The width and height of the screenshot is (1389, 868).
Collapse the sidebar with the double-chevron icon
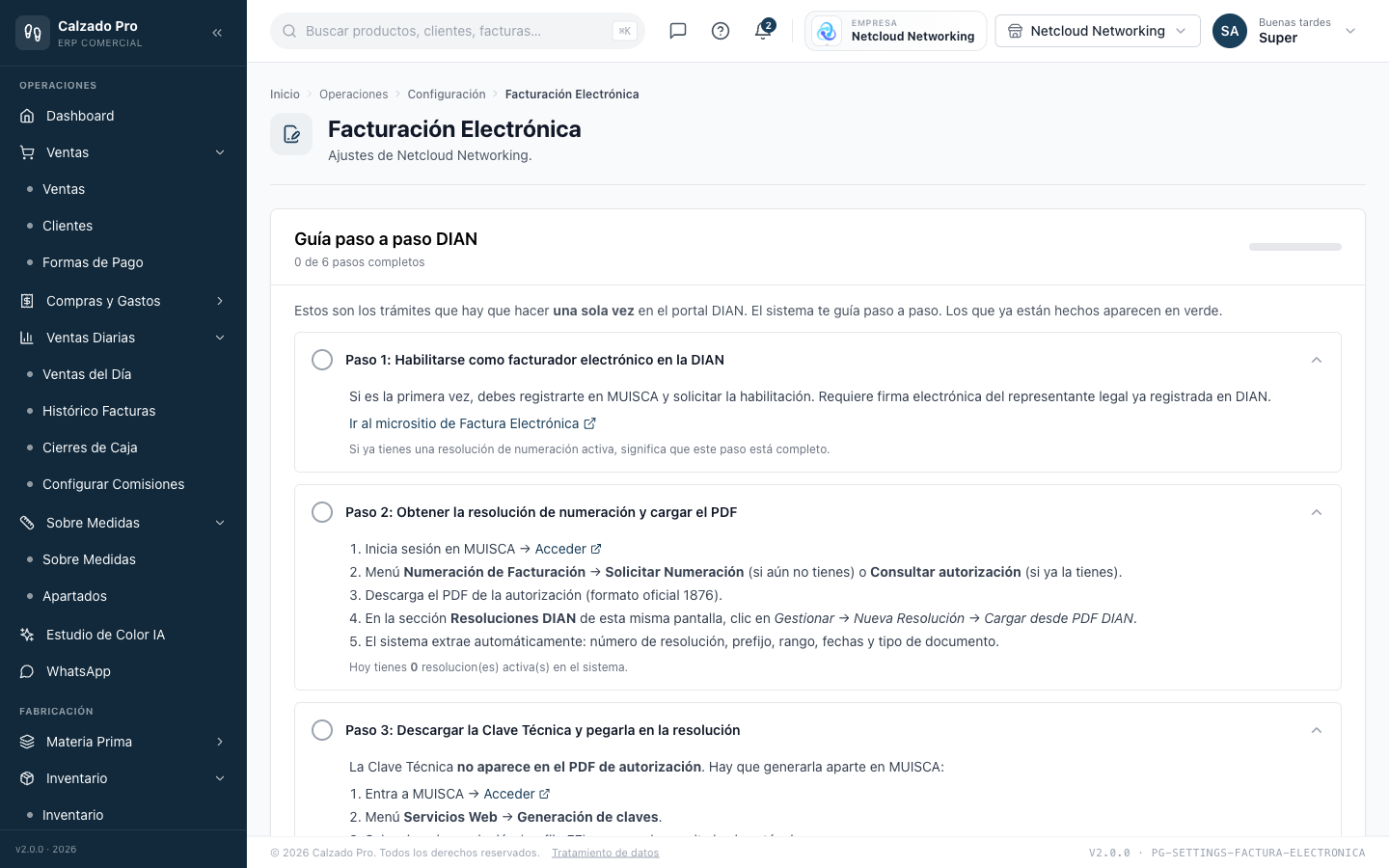pyautogui.click(x=217, y=33)
